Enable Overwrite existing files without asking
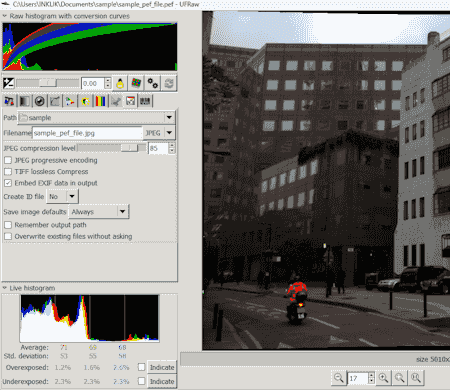 pyautogui.click(x=8, y=236)
